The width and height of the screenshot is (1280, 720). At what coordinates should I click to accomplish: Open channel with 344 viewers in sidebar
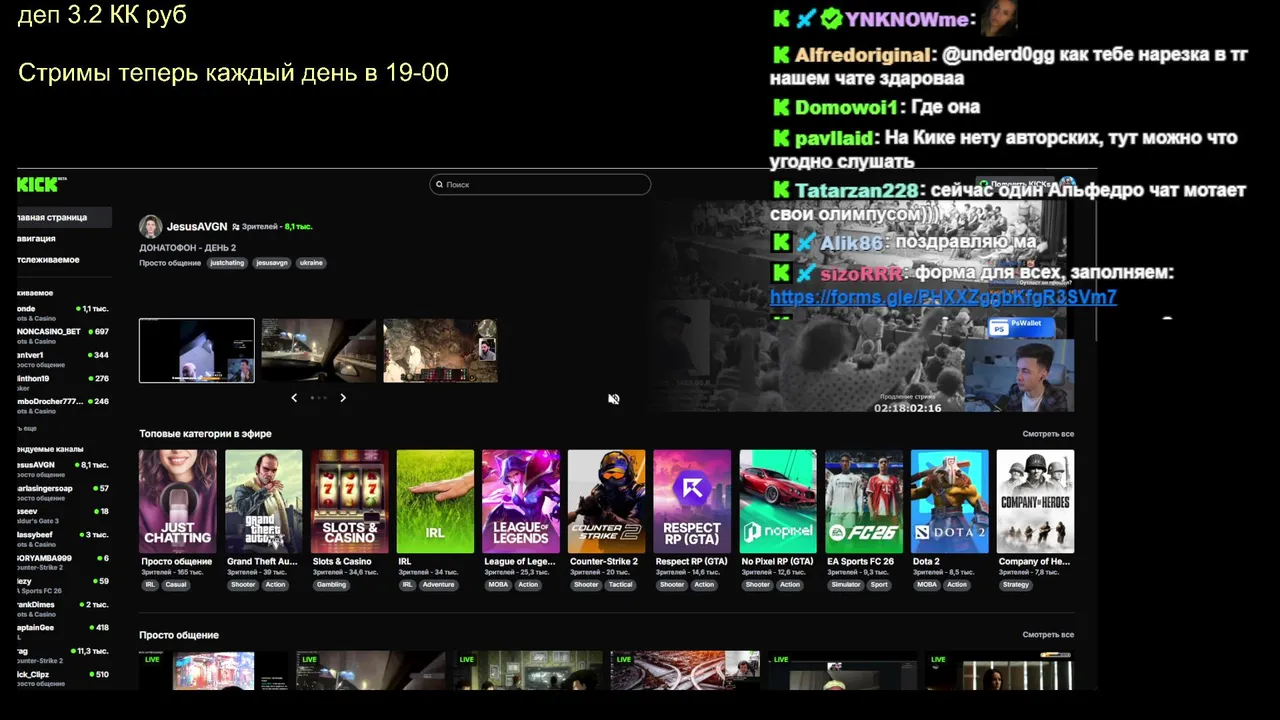[64, 358]
